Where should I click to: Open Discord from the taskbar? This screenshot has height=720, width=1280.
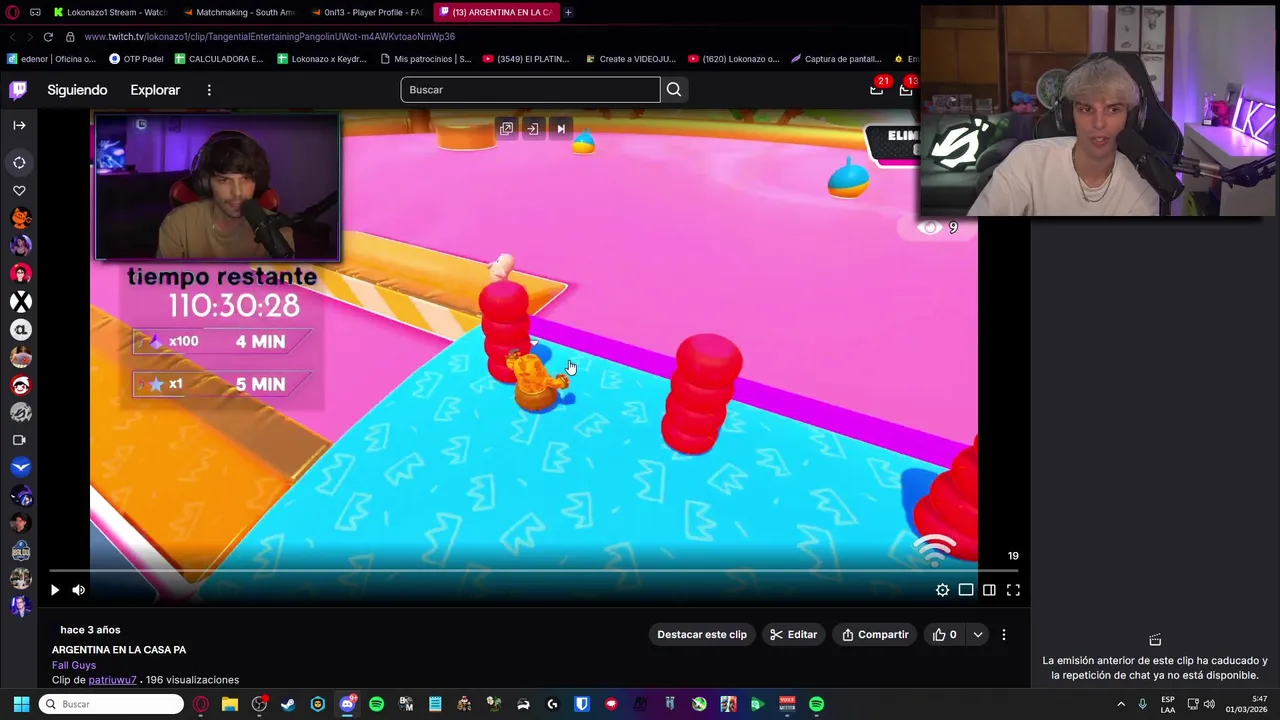tap(347, 704)
